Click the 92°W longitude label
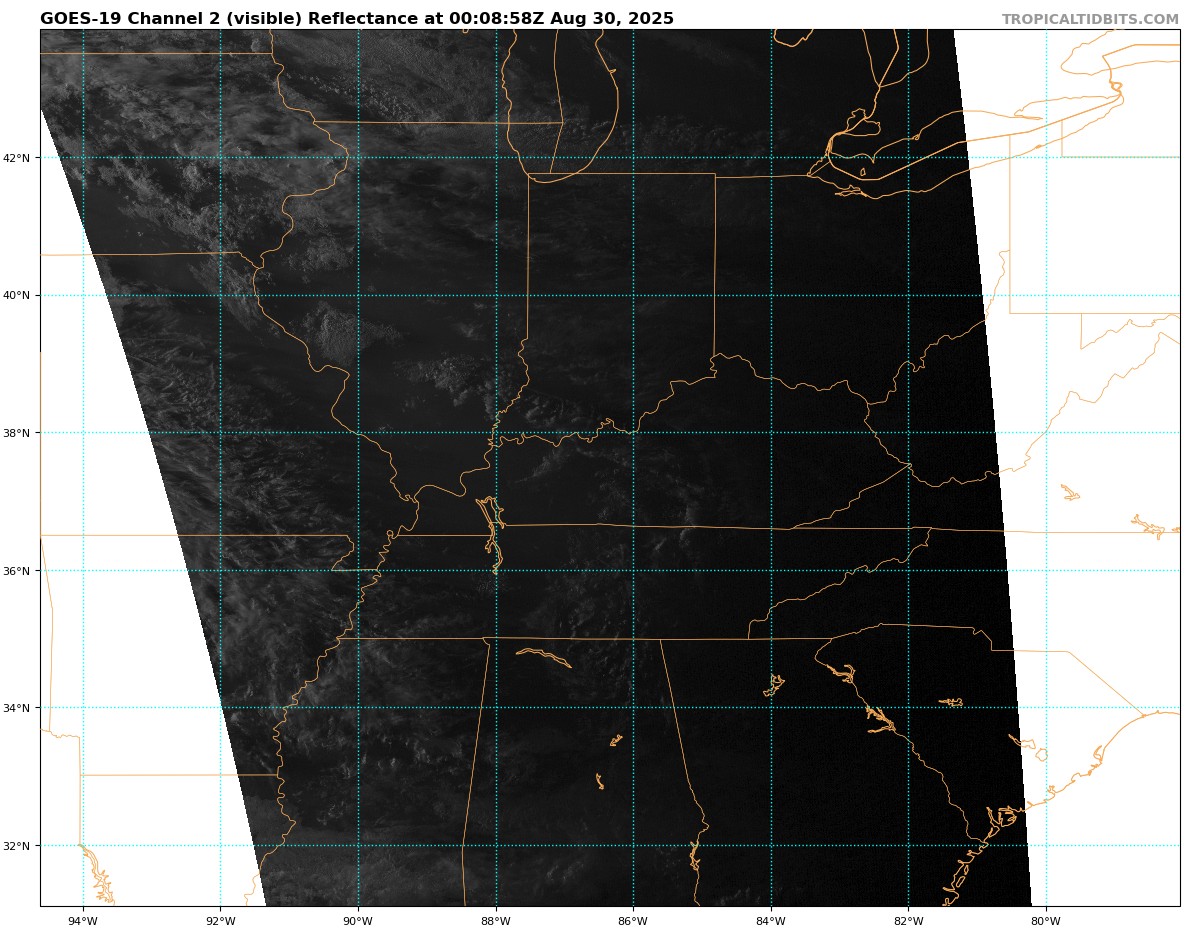The height and width of the screenshot is (929, 1200). (x=220, y=921)
